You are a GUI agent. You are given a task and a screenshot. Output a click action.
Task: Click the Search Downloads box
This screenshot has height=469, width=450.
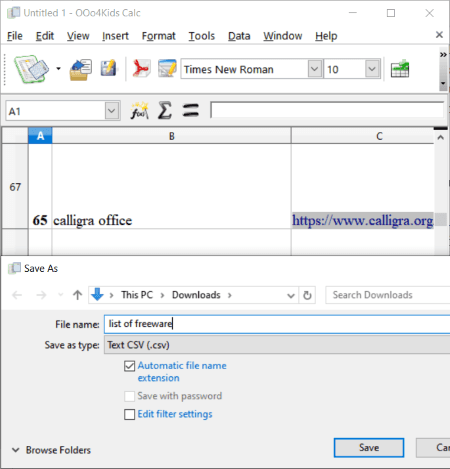tap(387, 295)
